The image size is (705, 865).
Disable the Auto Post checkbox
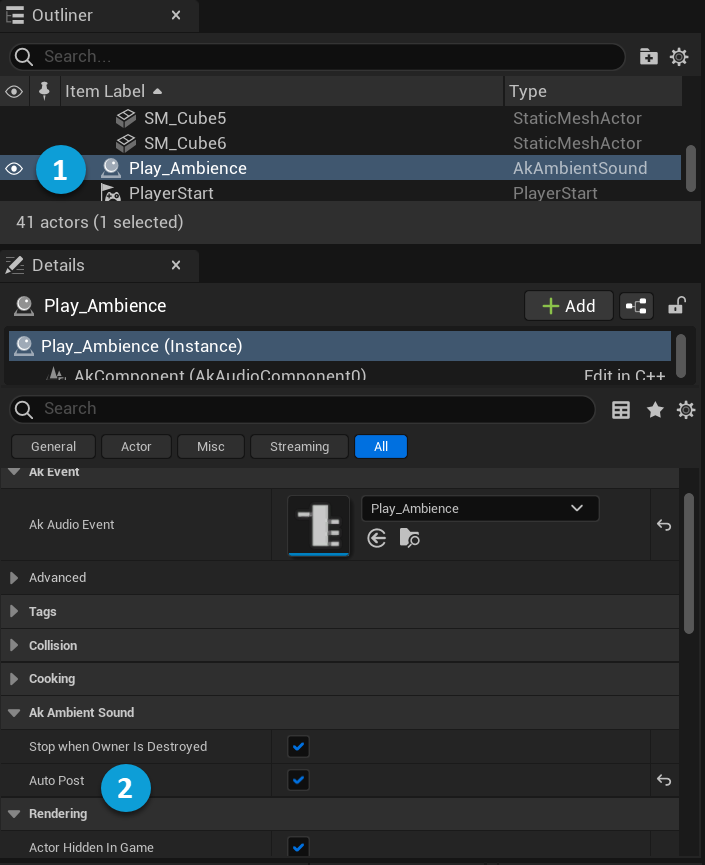click(298, 780)
